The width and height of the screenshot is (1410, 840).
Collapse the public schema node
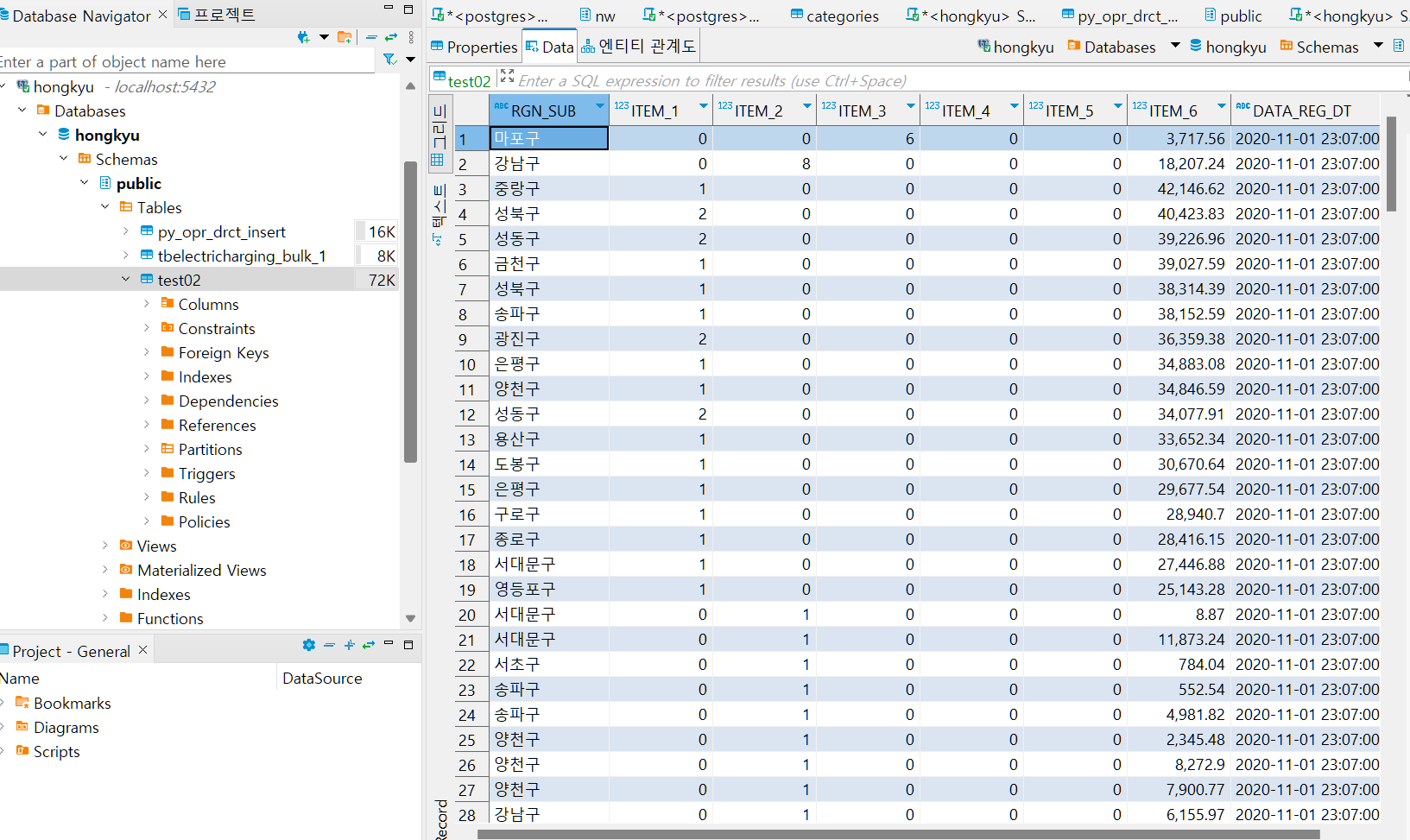(85, 183)
